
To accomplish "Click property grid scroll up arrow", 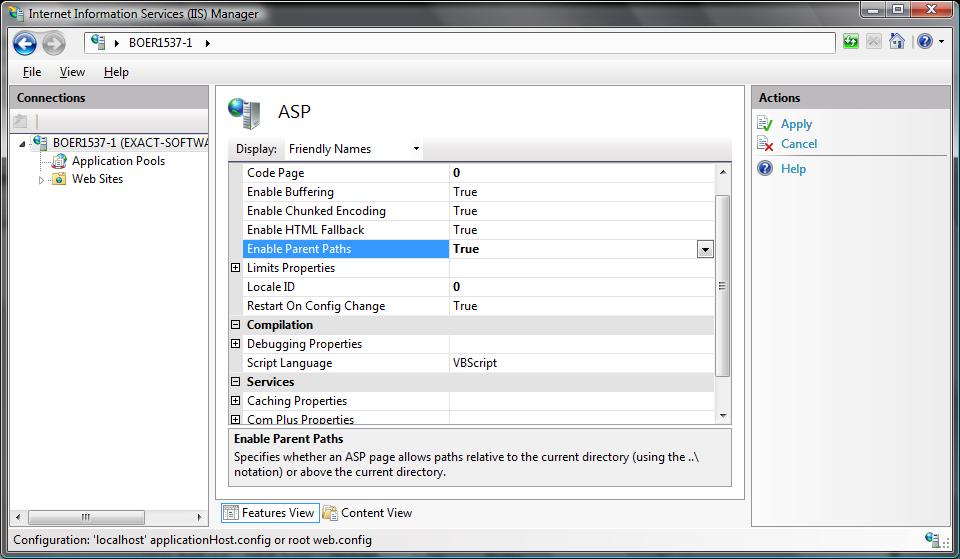I will 723,172.
